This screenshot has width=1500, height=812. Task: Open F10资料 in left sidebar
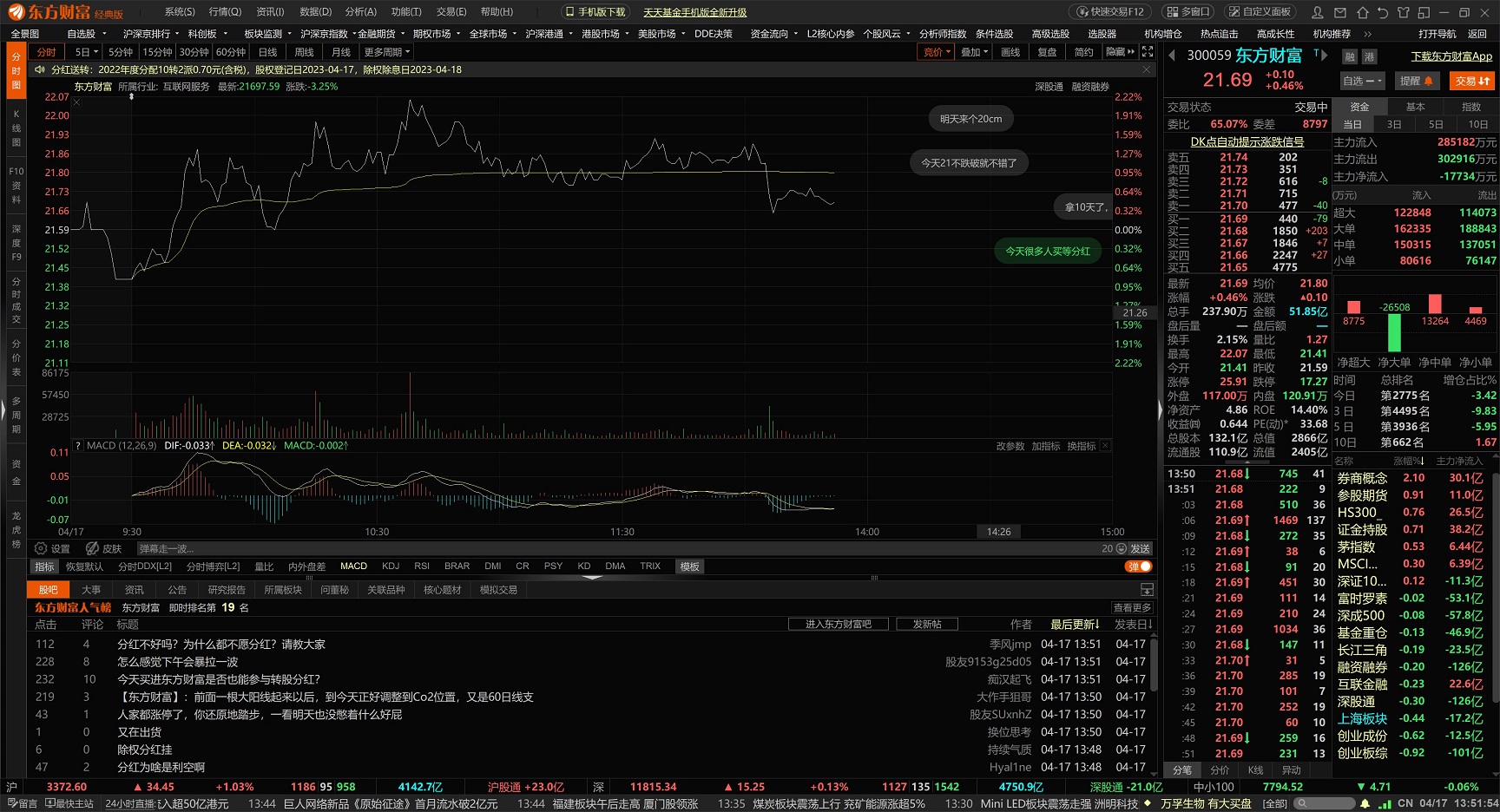point(16,185)
